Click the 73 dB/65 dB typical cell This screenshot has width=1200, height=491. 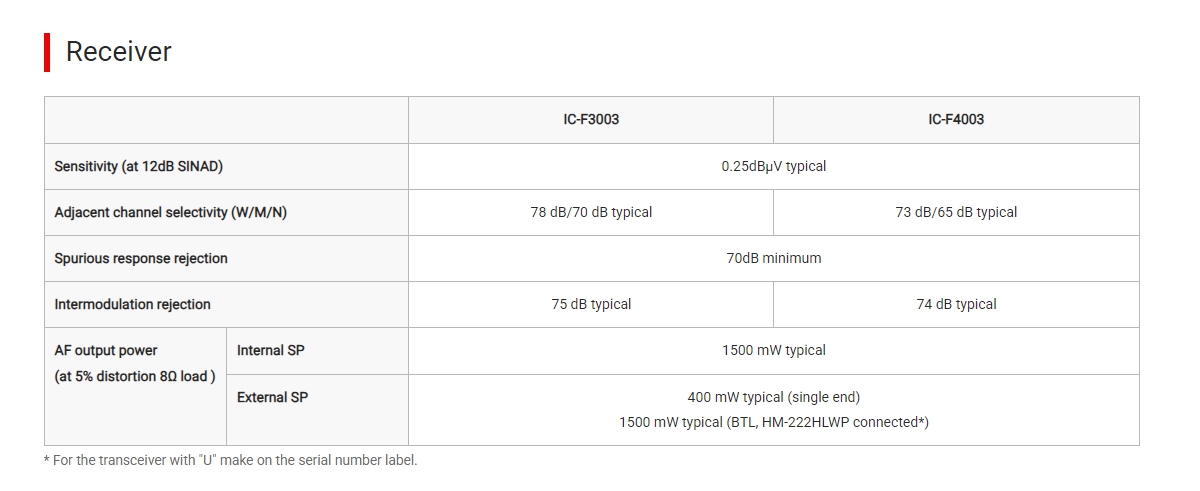956,212
